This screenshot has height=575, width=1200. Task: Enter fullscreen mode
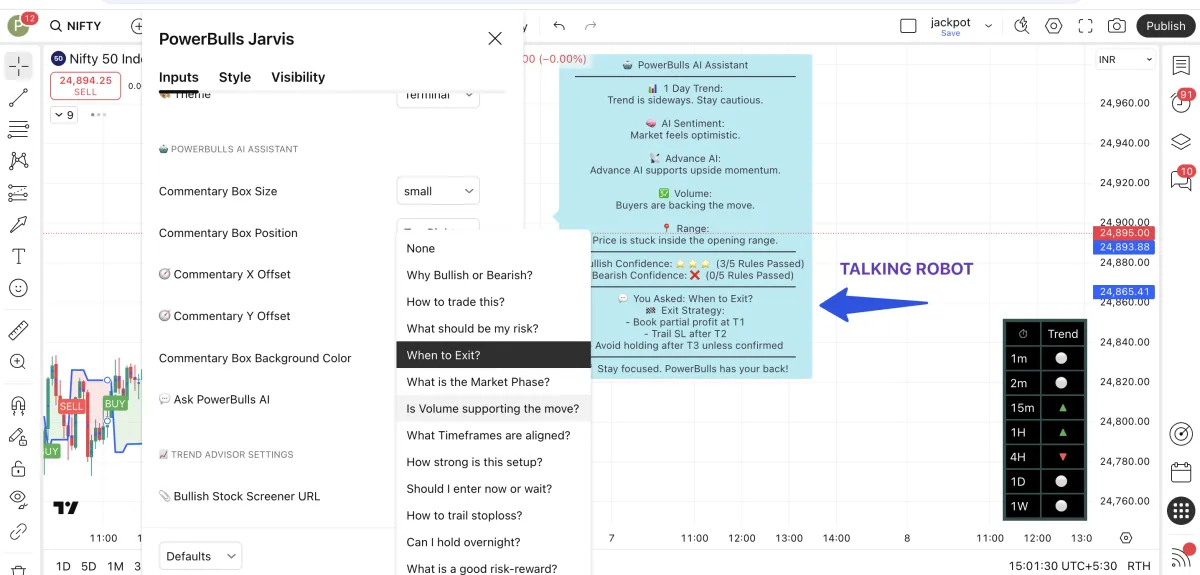[1086, 26]
